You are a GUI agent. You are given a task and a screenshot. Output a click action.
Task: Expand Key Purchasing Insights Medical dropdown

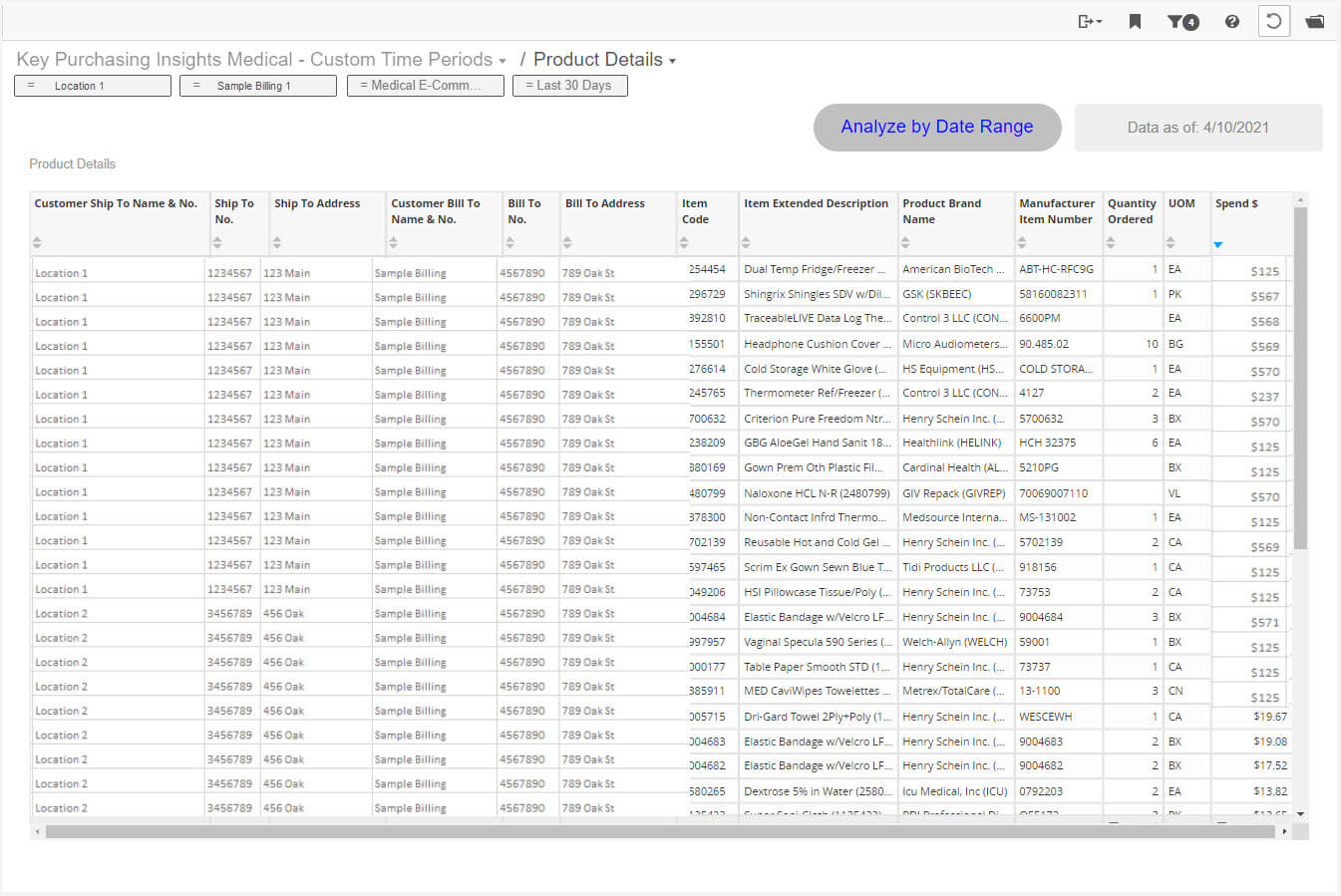tap(503, 61)
